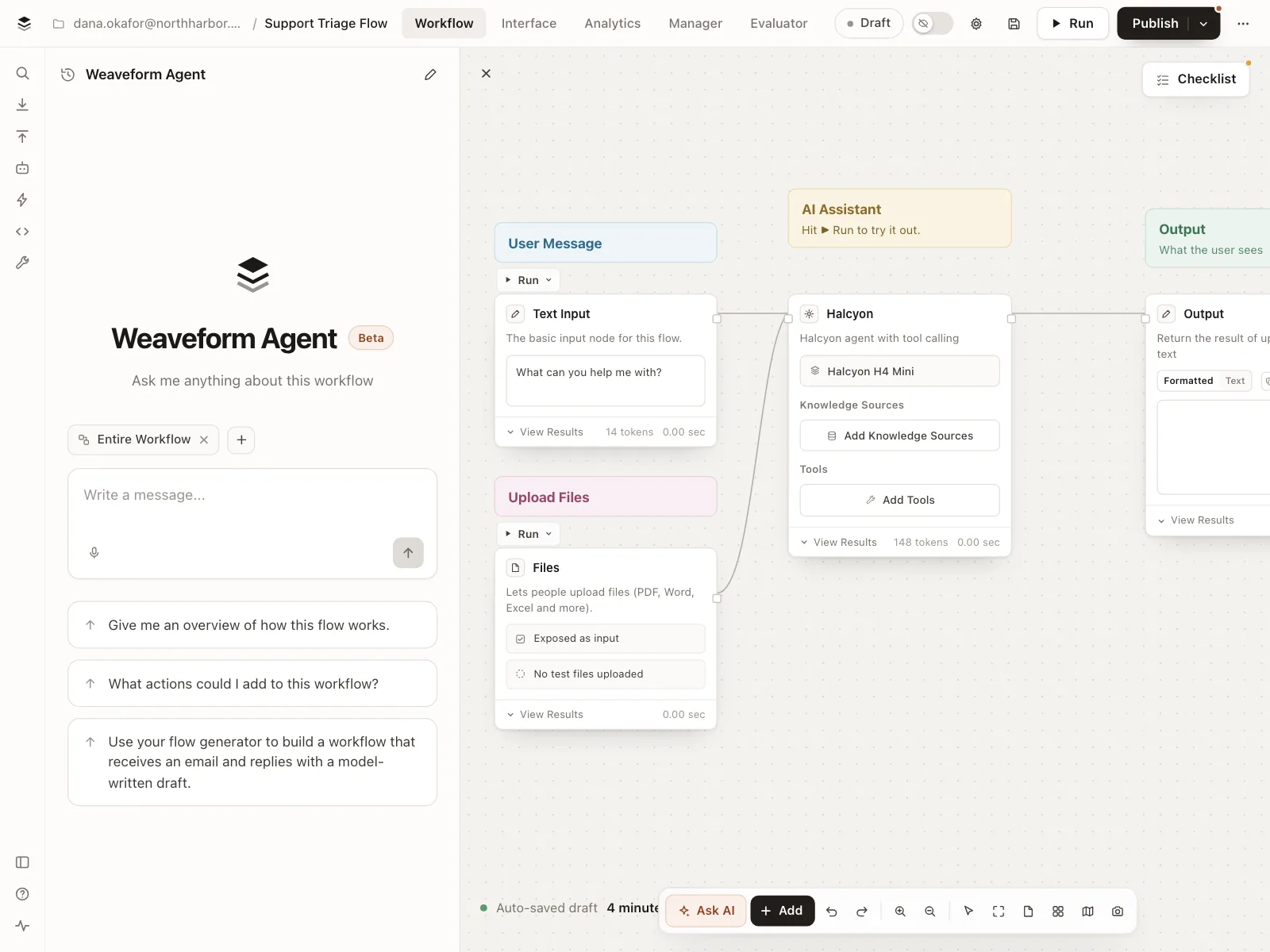The image size is (1270, 952).
Task: Select Formatted output display mode
Action: [x=1188, y=381]
